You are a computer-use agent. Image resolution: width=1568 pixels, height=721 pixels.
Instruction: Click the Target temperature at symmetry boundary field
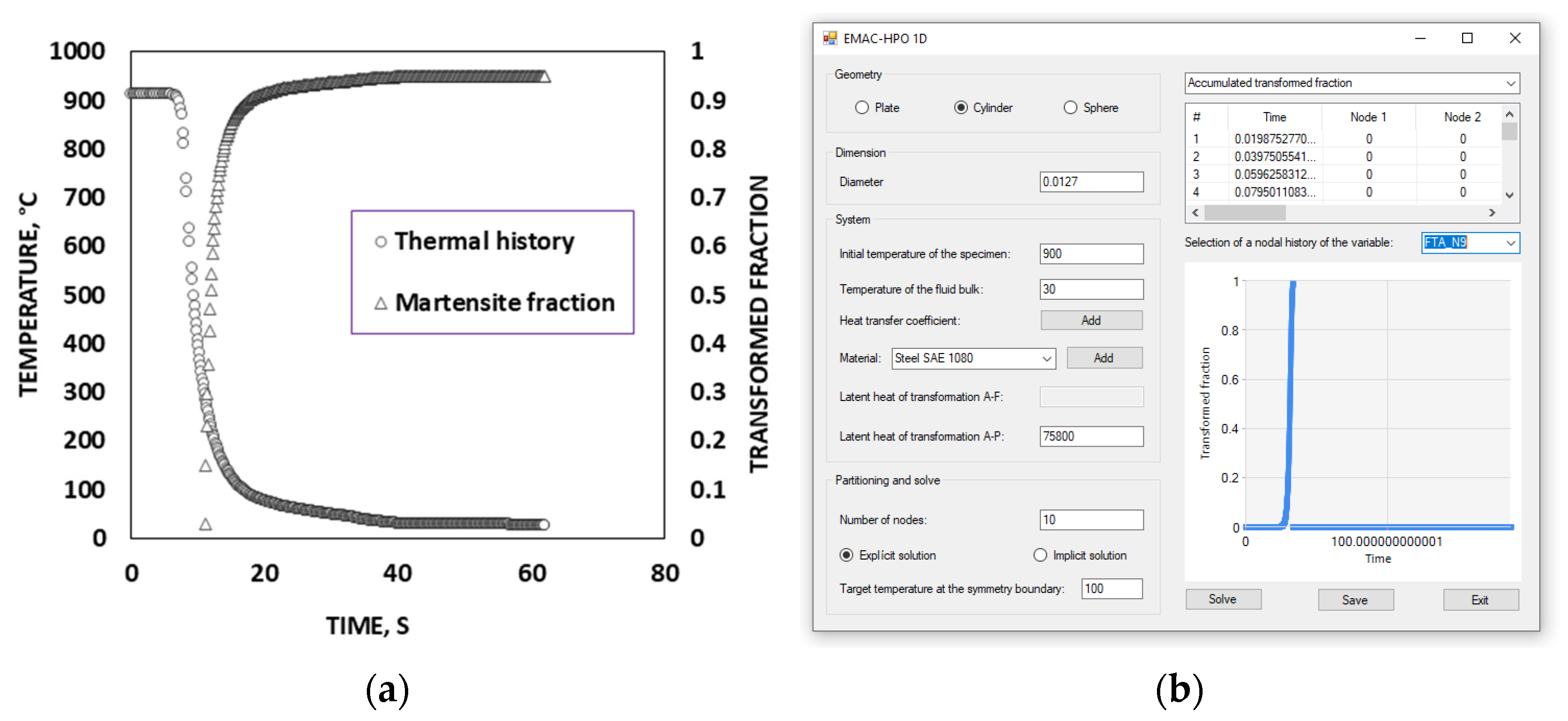click(x=1111, y=588)
